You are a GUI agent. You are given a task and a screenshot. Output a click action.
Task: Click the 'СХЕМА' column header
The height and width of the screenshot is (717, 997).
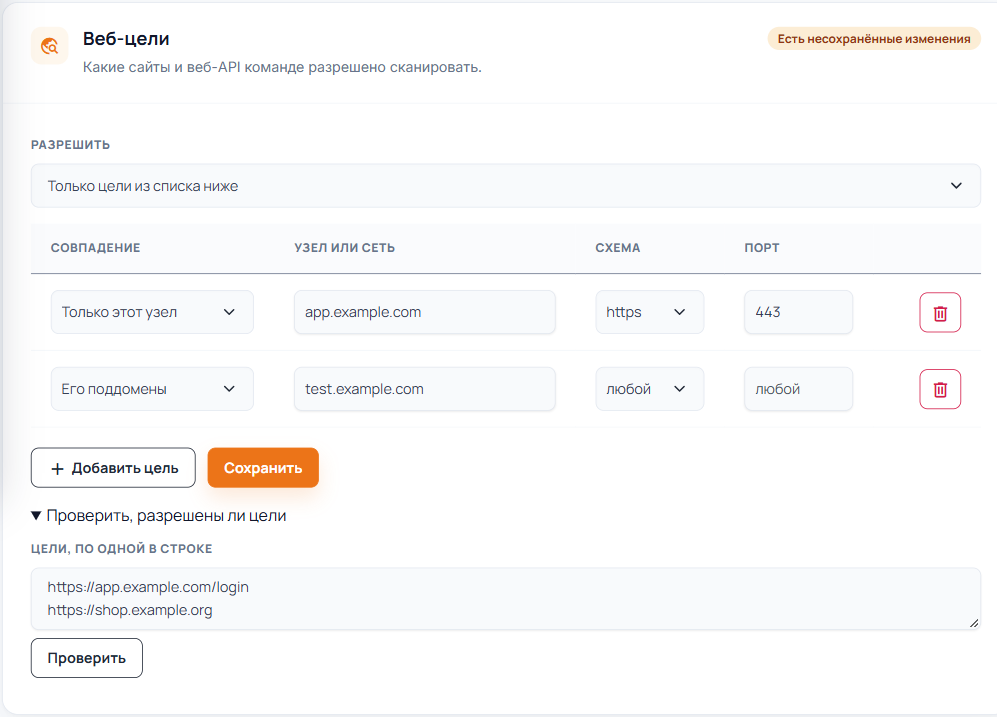[x=617, y=248]
